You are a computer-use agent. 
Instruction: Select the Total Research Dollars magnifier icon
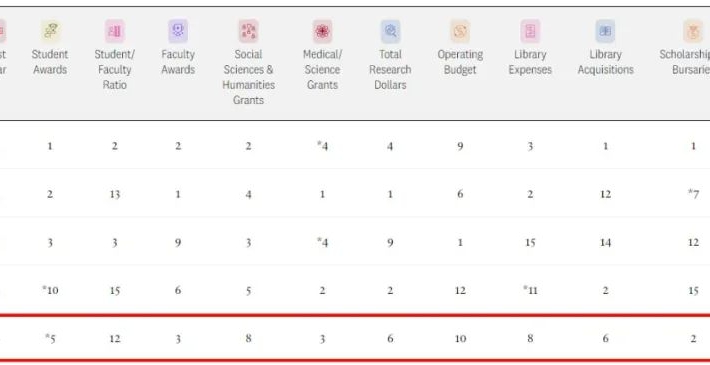[x=390, y=31]
